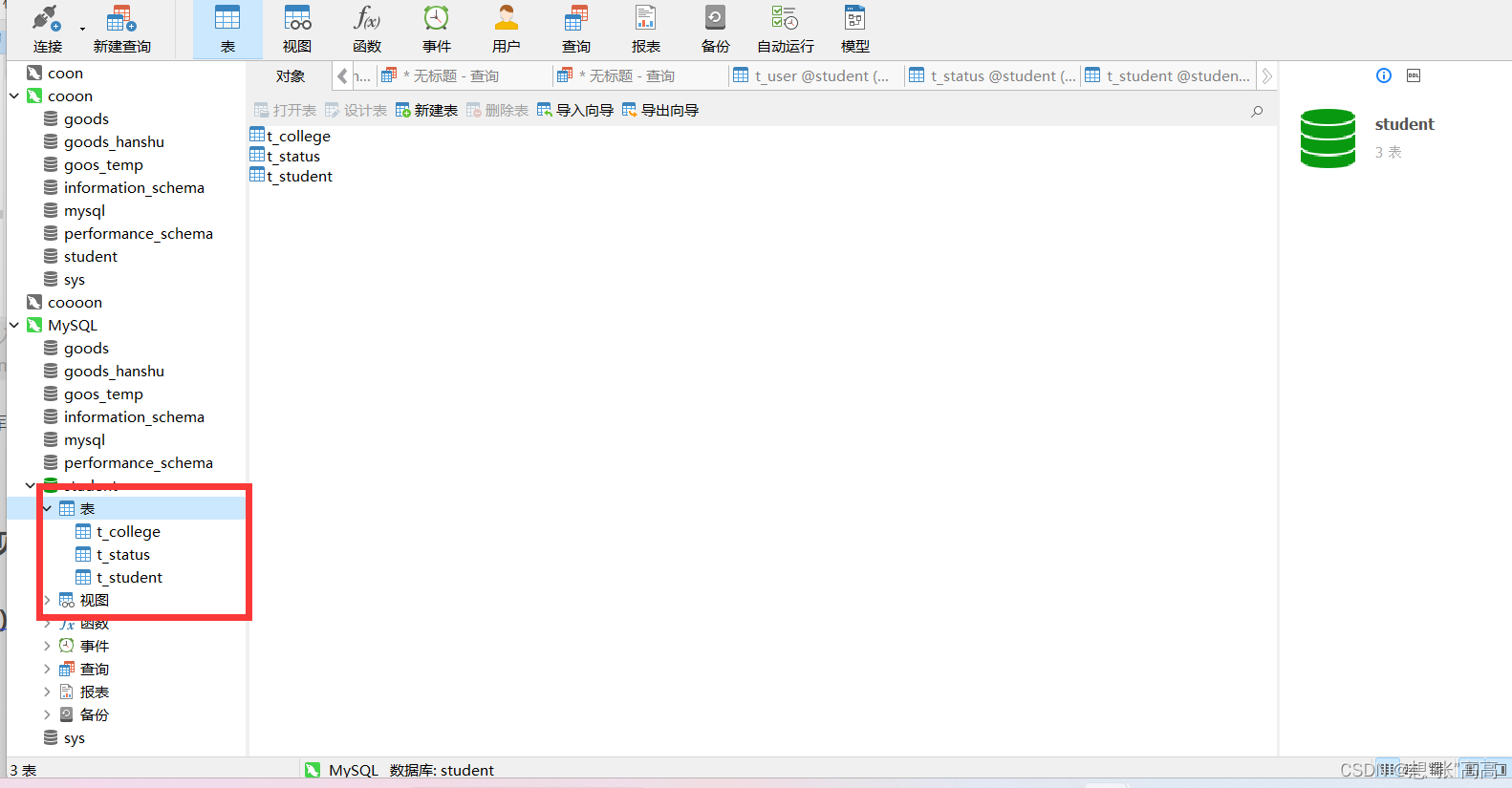Screen dimensions: 1512x788
Task: Click the t_college table icon in object list
Action: [257, 135]
